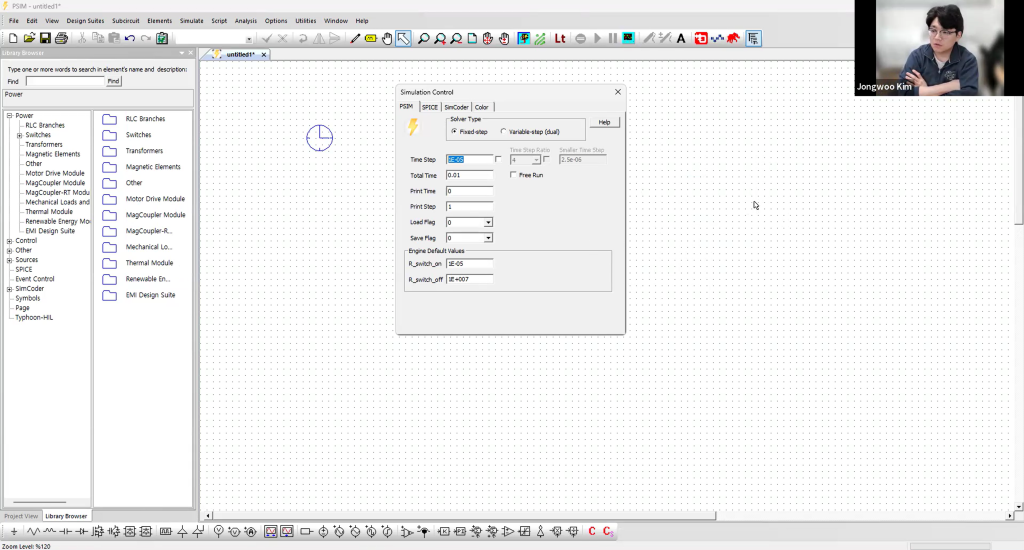
Task: Click the Help button in dialog
Action: point(604,122)
